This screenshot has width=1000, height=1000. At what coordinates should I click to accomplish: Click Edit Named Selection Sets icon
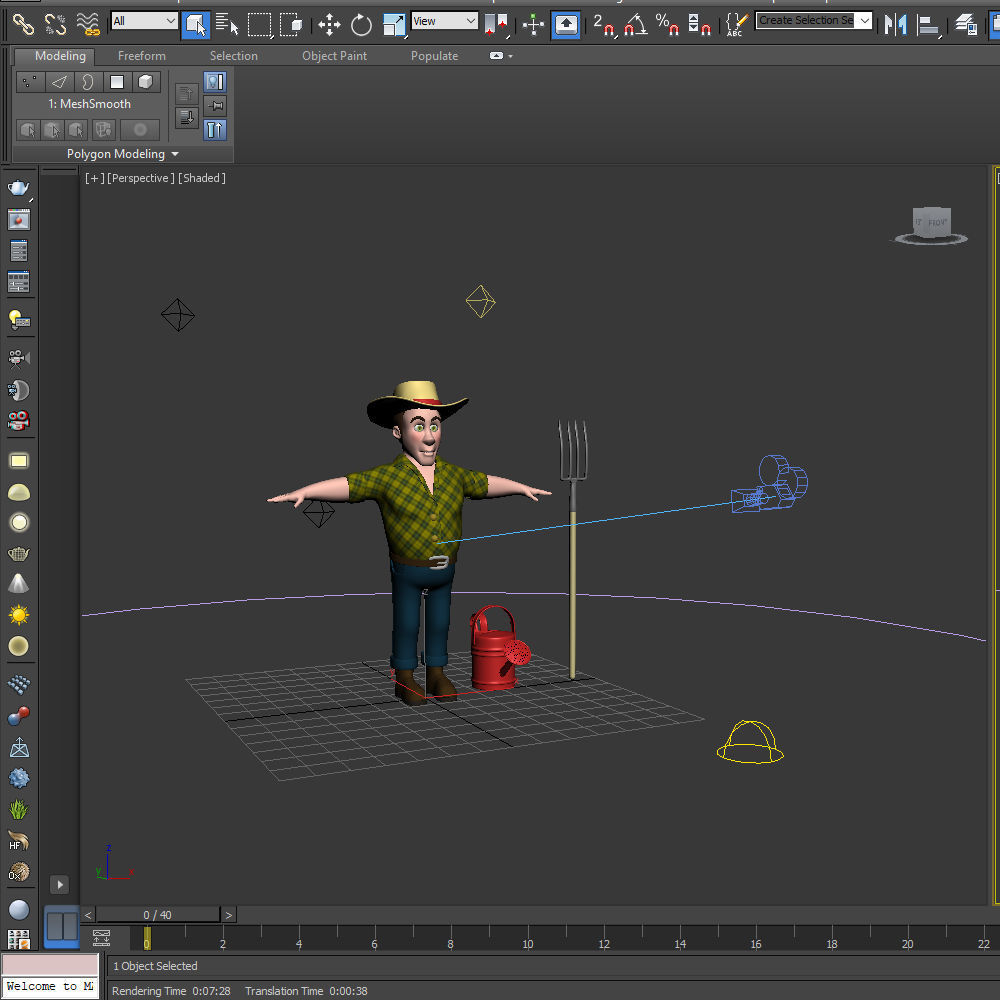737,25
